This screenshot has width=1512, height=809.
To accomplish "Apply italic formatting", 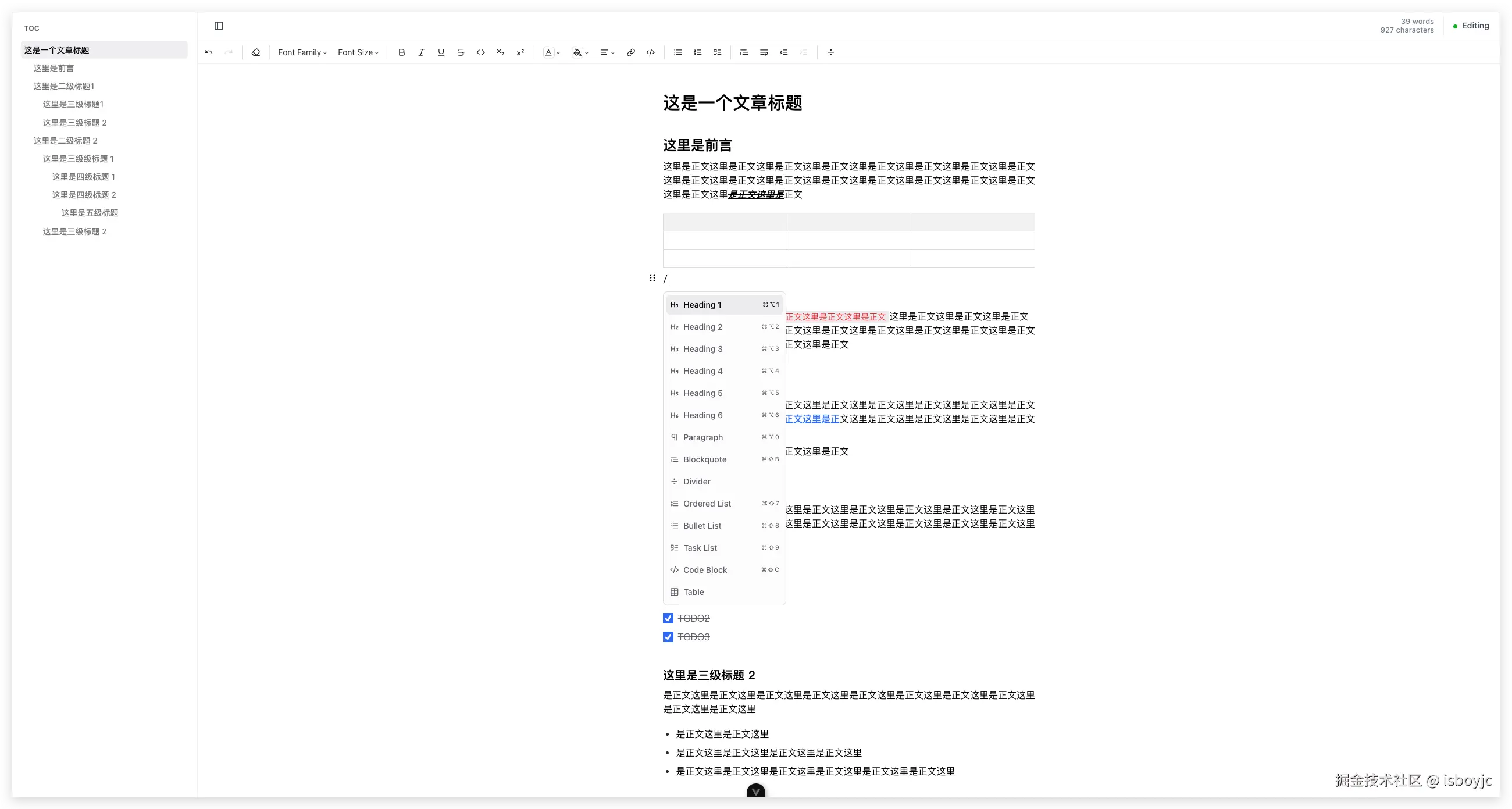I will 421,52.
